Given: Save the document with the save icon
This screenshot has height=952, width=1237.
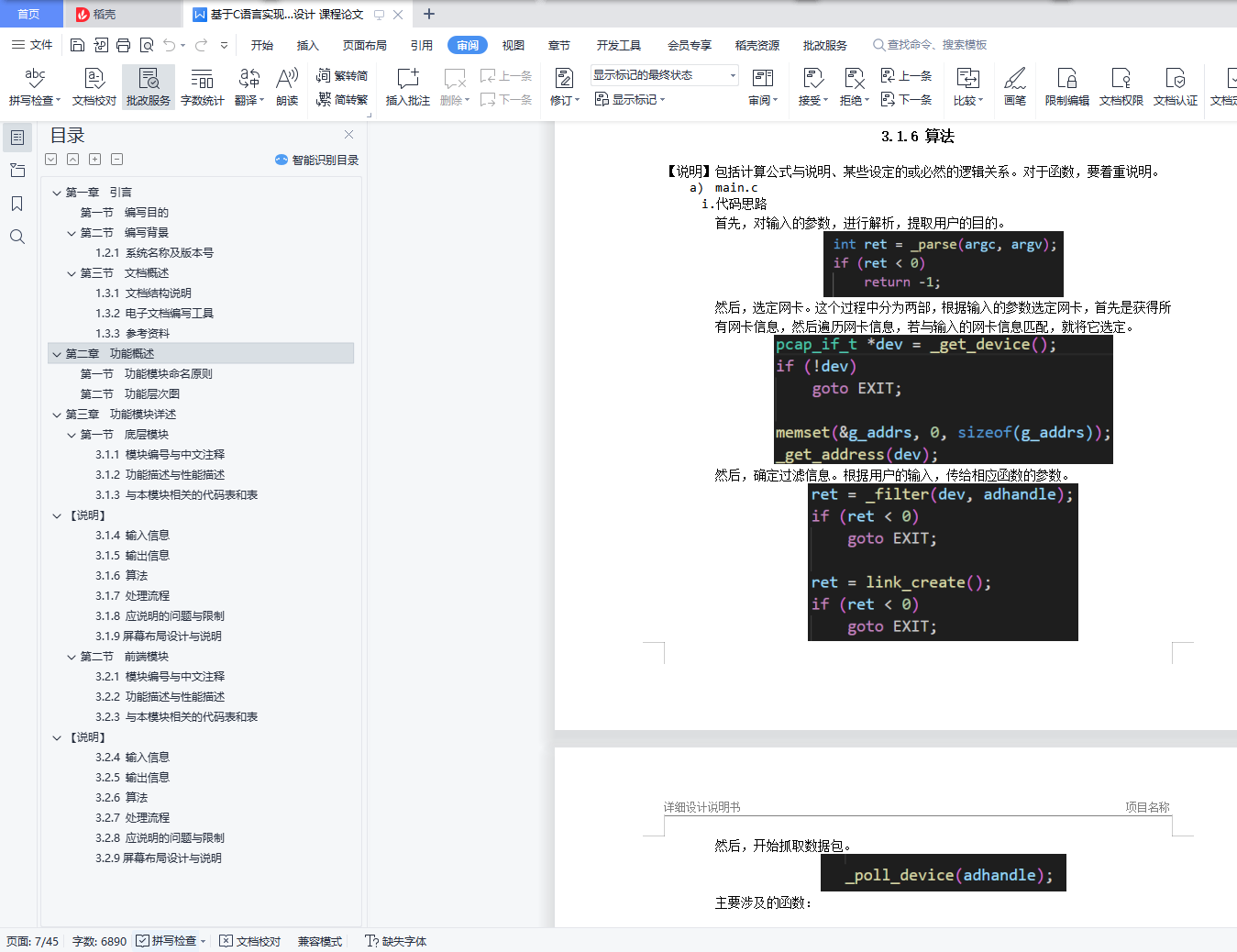Looking at the screenshot, I should pyautogui.click(x=77, y=45).
